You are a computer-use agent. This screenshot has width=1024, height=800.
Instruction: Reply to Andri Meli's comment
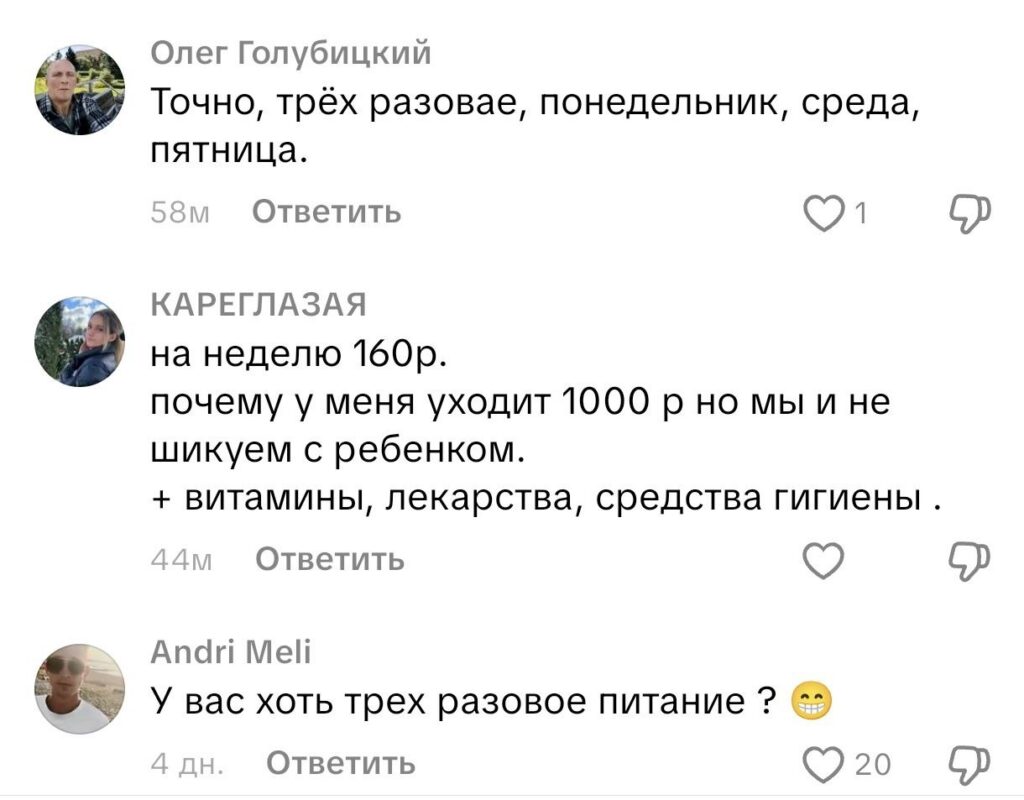pos(340,763)
